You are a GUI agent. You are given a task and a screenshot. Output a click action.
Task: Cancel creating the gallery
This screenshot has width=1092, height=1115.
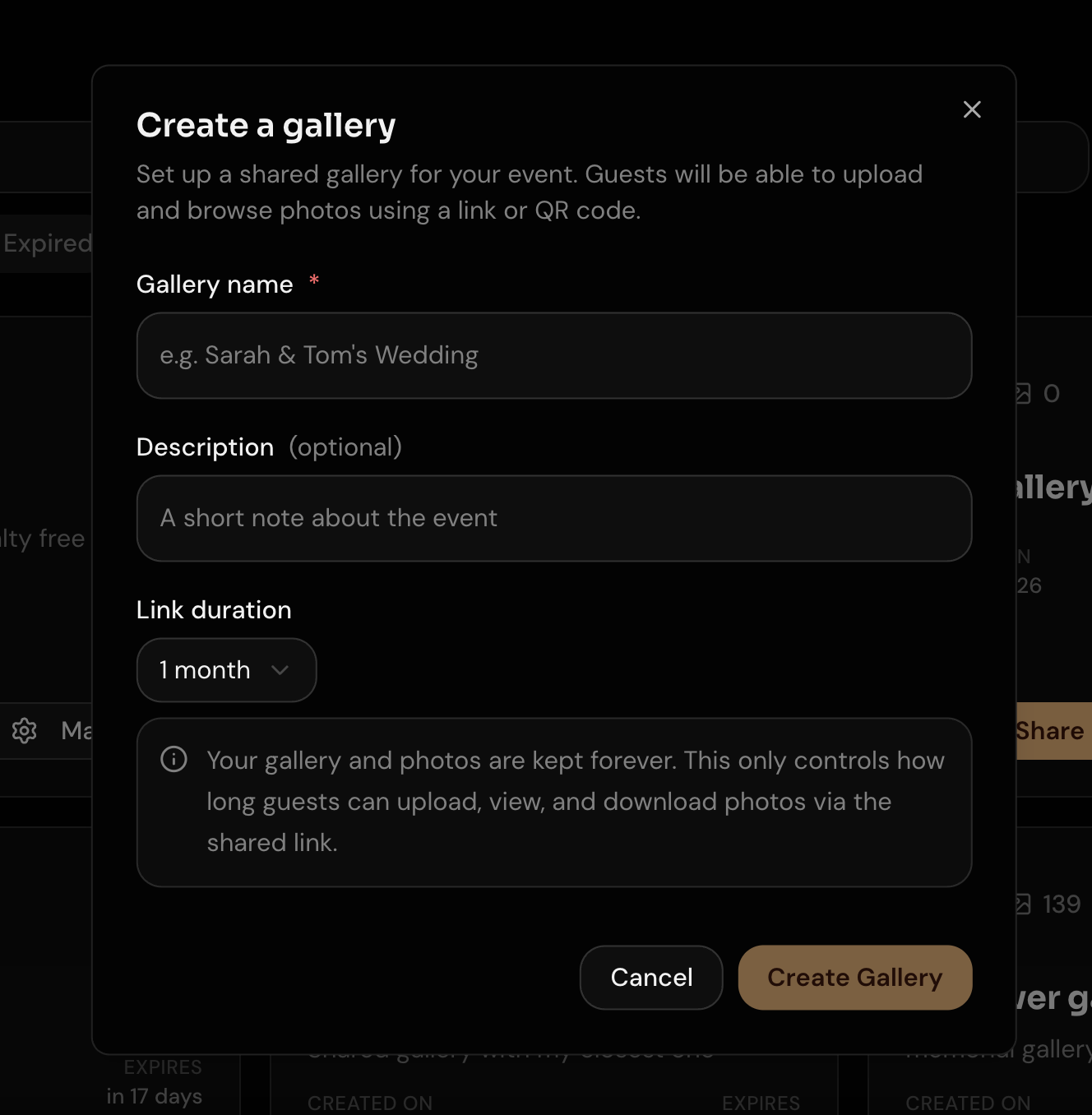pos(650,977)
